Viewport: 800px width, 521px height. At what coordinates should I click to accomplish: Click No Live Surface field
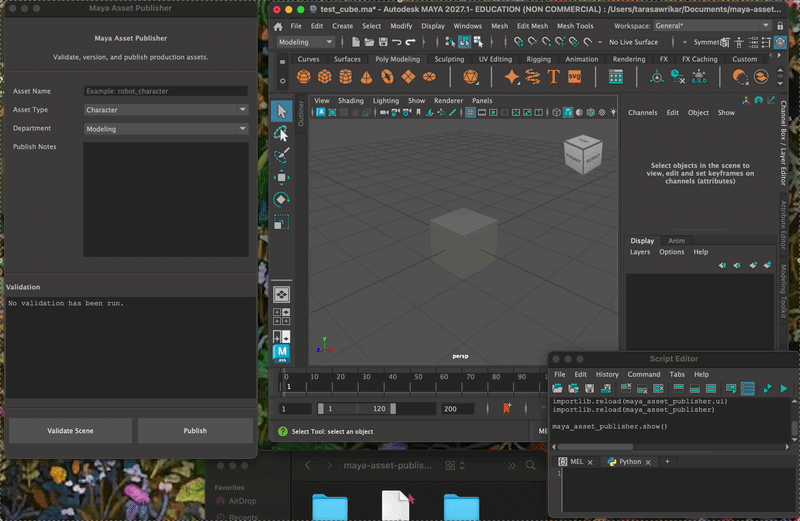point(633,42)
